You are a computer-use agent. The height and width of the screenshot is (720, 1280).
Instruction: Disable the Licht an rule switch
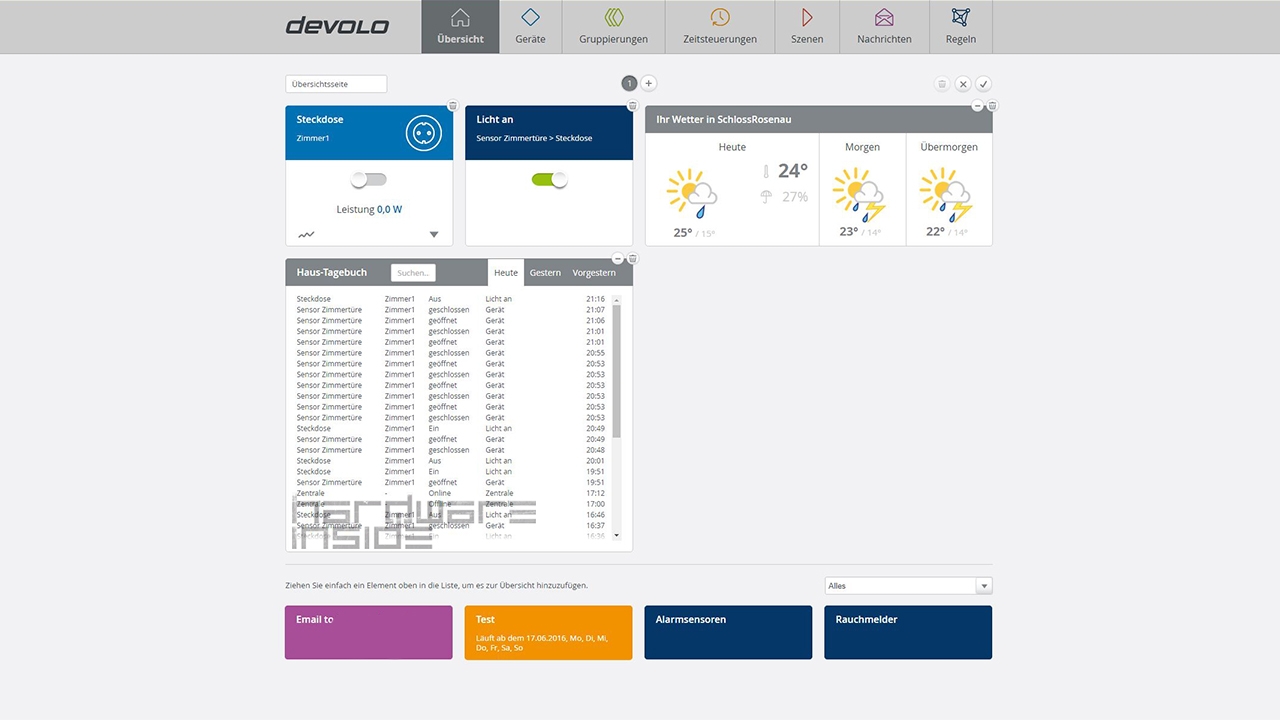point(549,180)
